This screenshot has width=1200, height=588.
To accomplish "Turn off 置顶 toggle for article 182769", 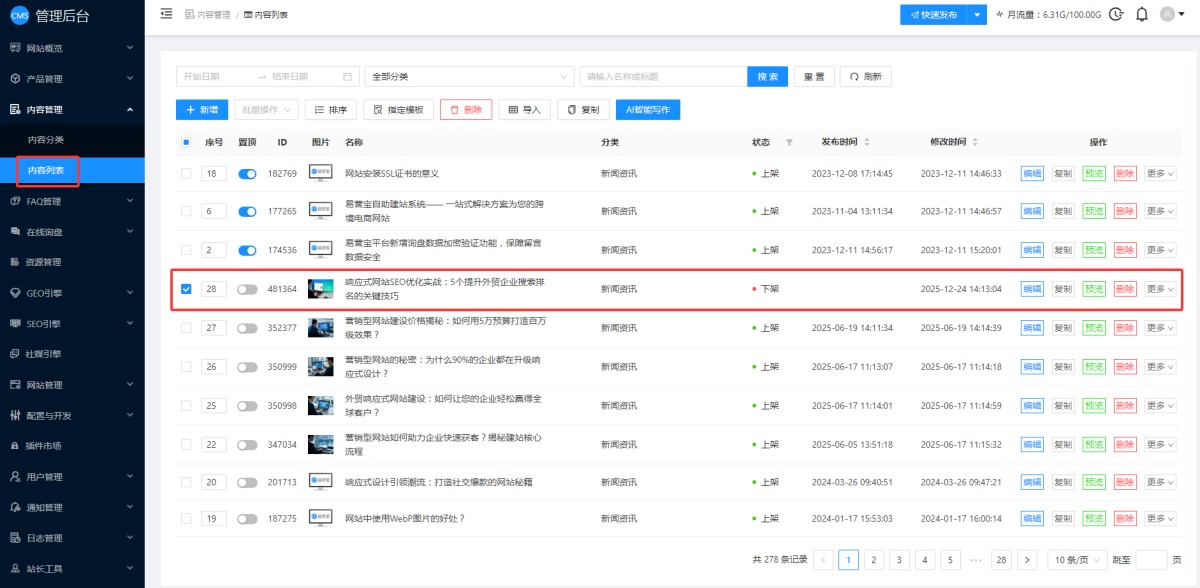I will (x=247, y=174).
